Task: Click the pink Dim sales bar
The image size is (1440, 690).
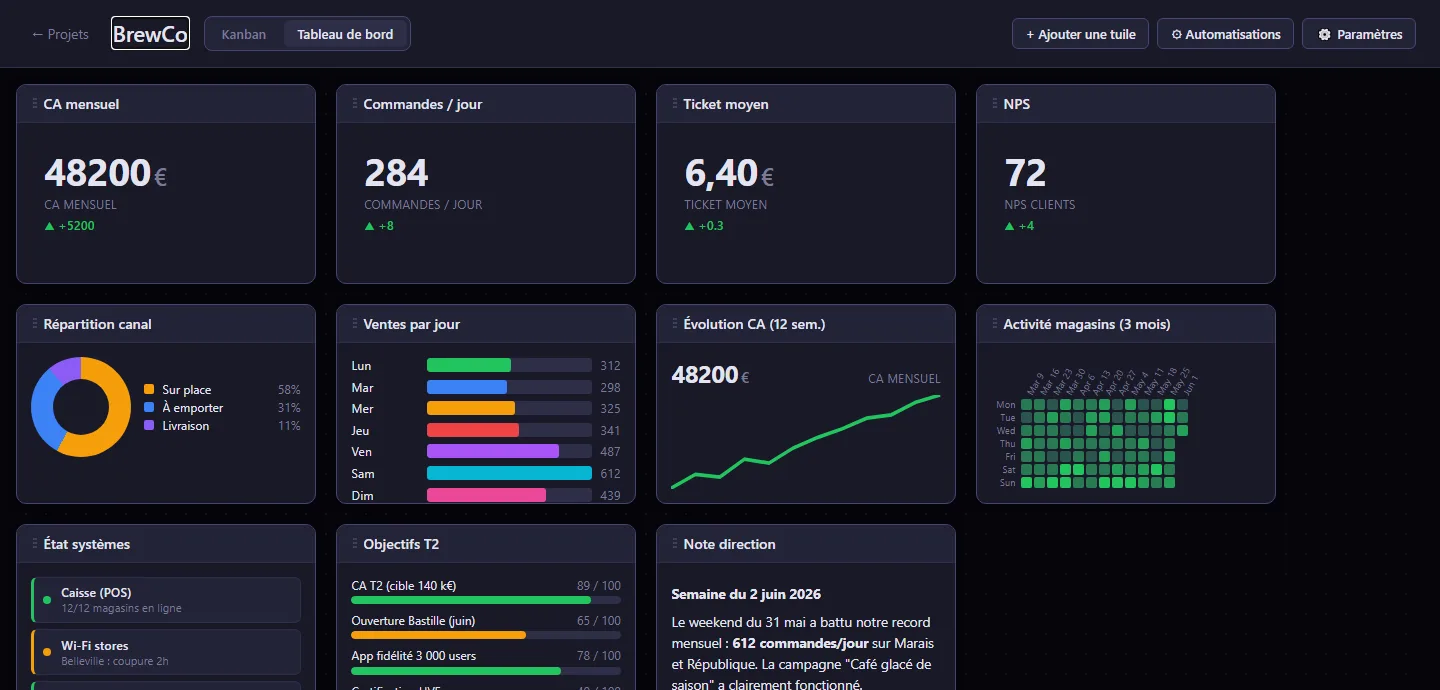Action: pyautogui.click(x=487, y=495)
